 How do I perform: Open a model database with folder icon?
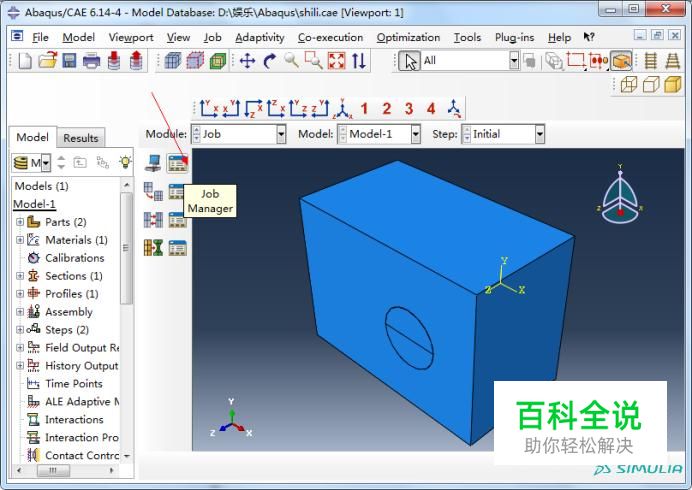(x=47, y=60)
